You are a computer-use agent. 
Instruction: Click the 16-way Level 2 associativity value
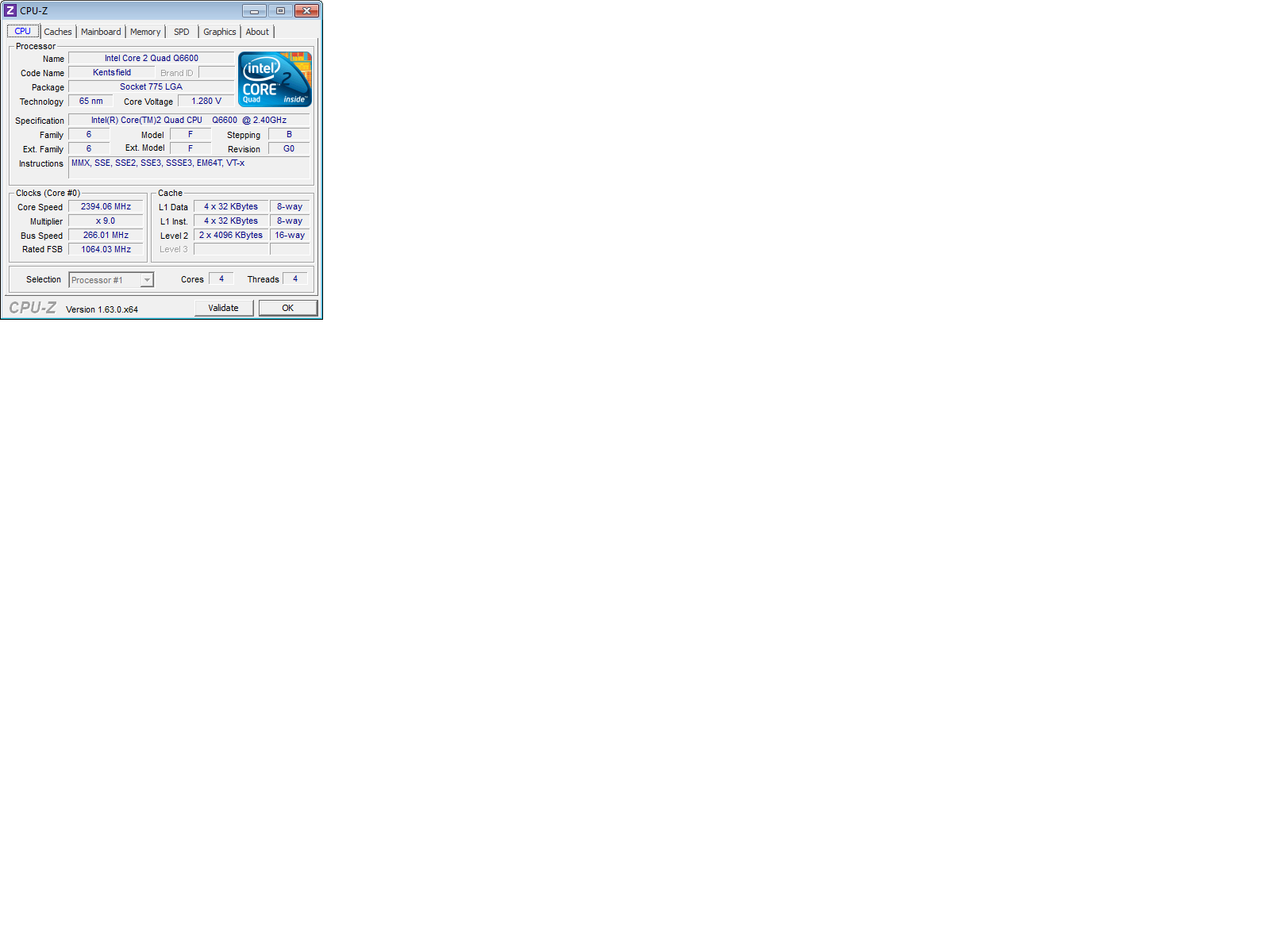click(290, 235)
